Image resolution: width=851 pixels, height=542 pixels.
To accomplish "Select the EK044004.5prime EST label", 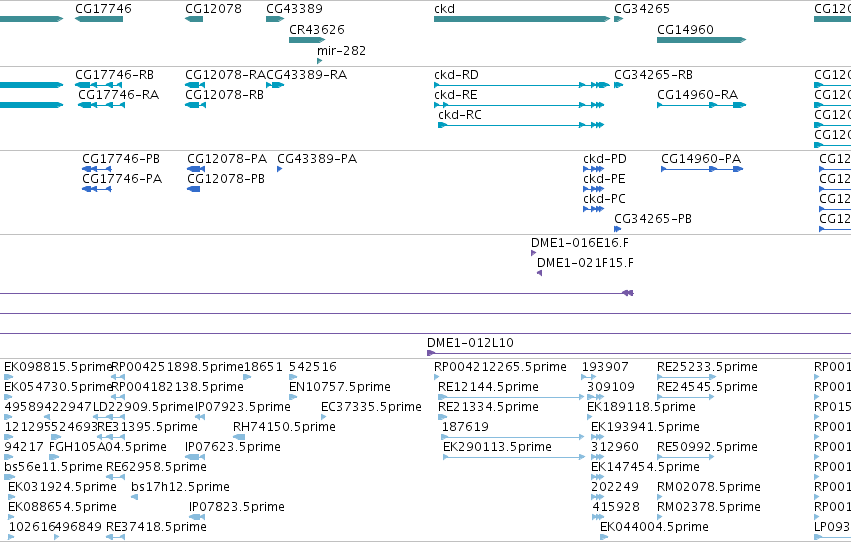I will coord(654,527).
